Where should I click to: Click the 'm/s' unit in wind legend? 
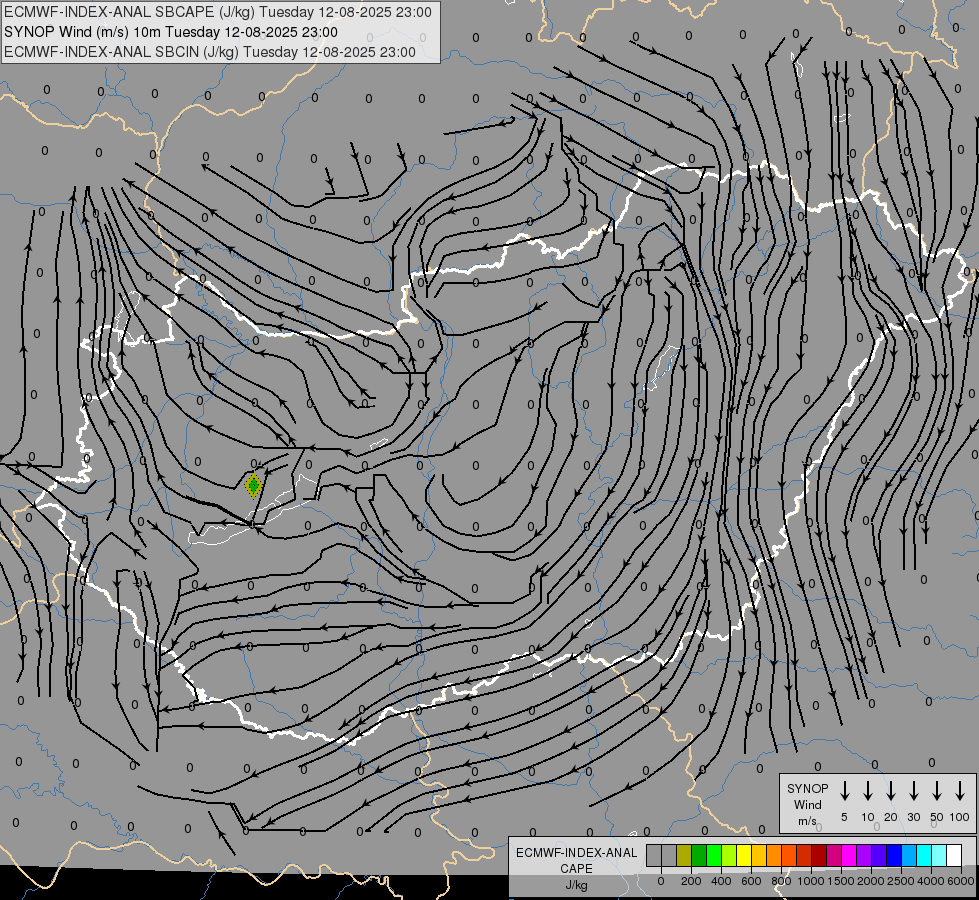807,821
